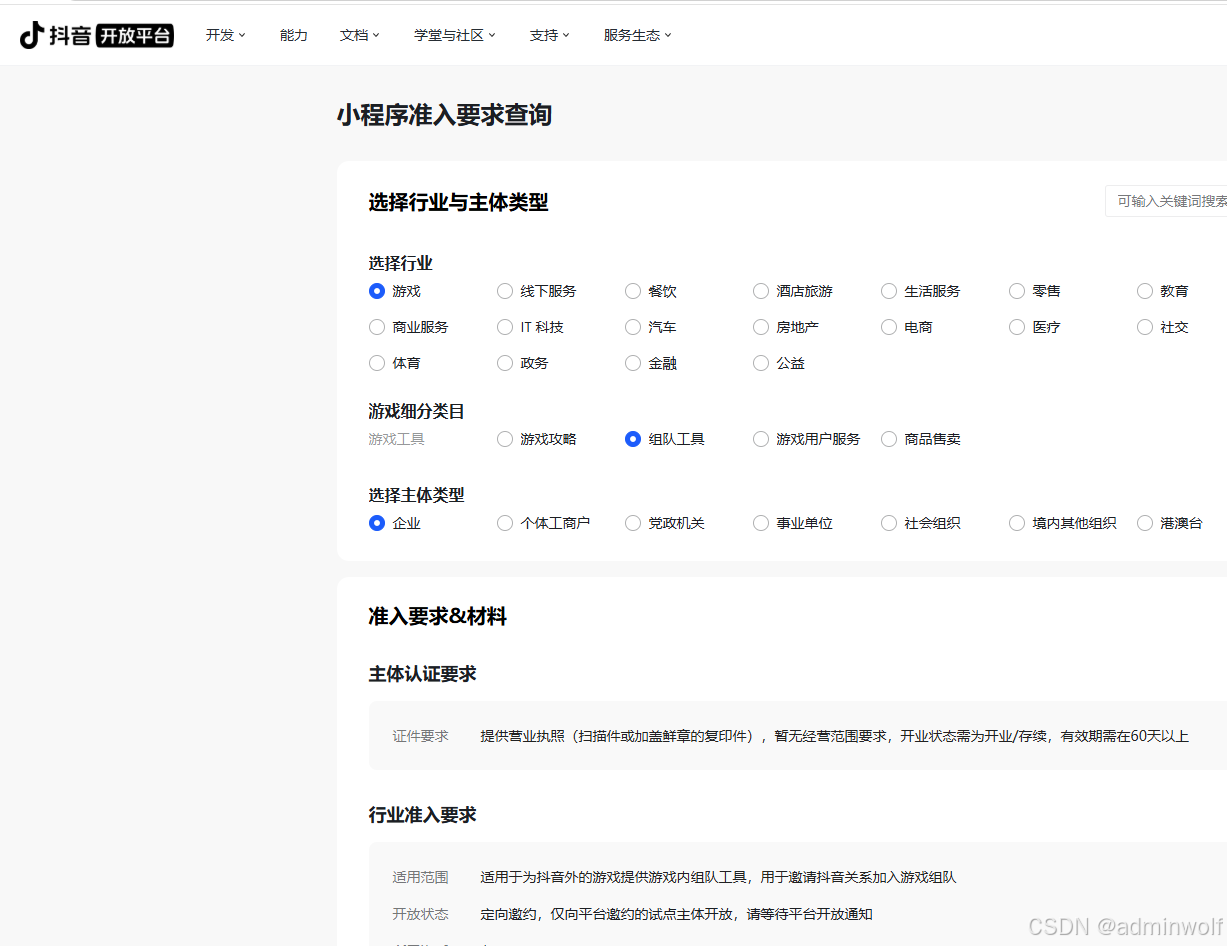Viewport: 1227px width, 946px height.
Task: Expand the 文档 dropdown menu
Action: point(360,35)
